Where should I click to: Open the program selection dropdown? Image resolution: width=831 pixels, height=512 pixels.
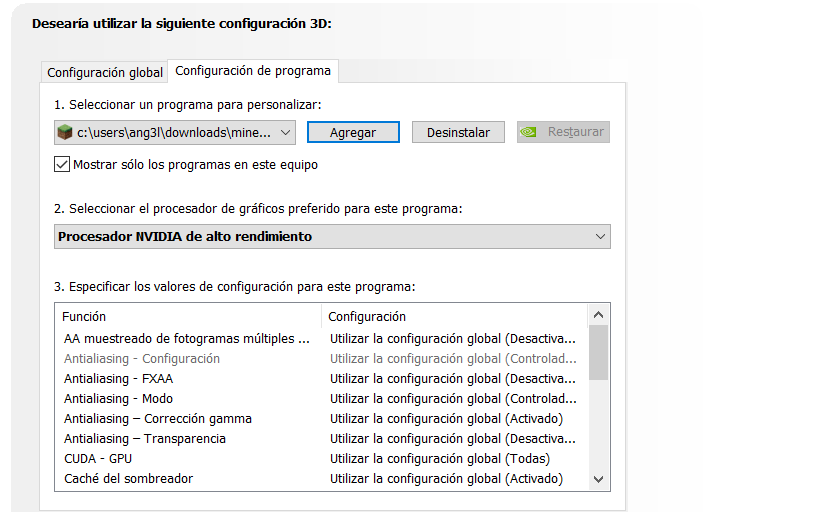(175, 133)
